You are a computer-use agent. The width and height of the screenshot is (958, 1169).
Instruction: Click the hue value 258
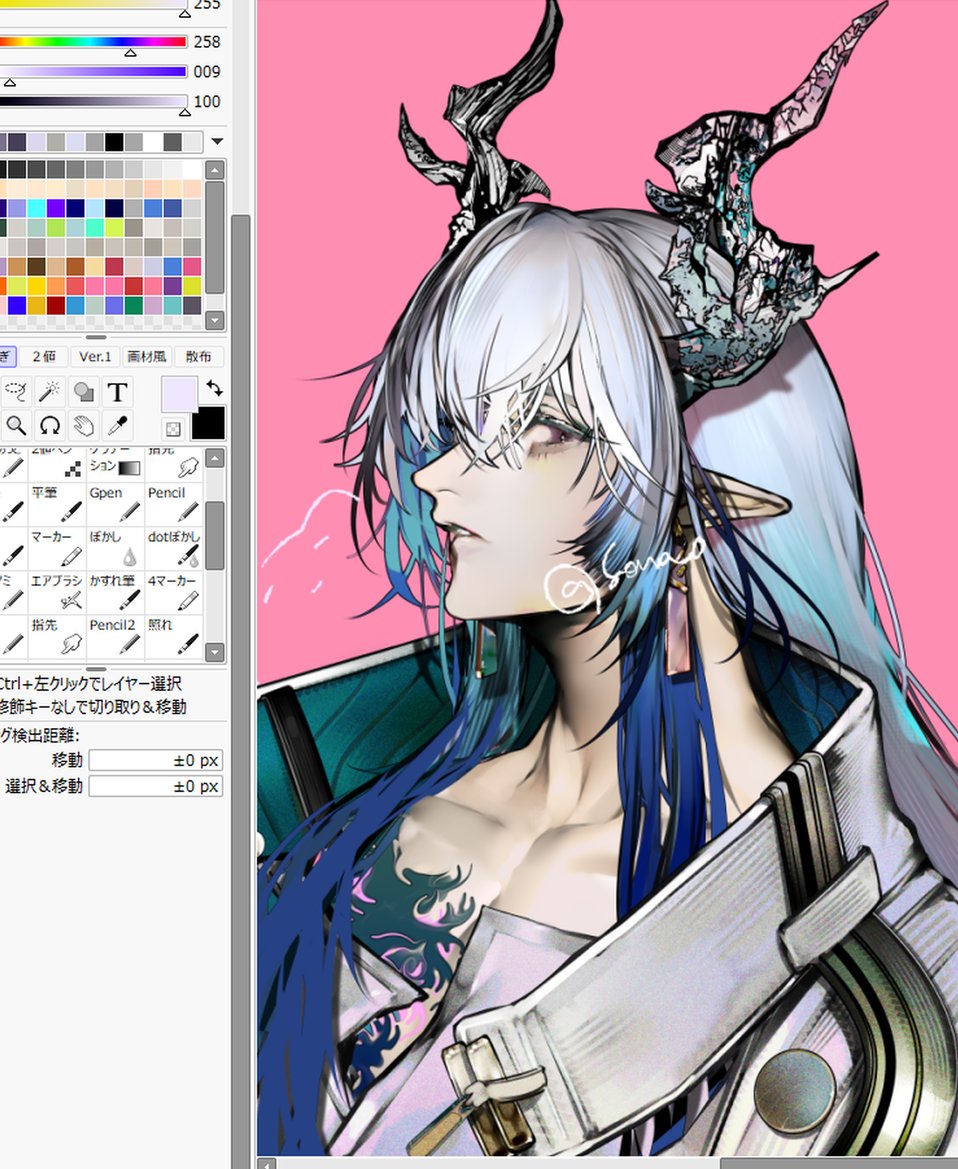click(207, 42)
